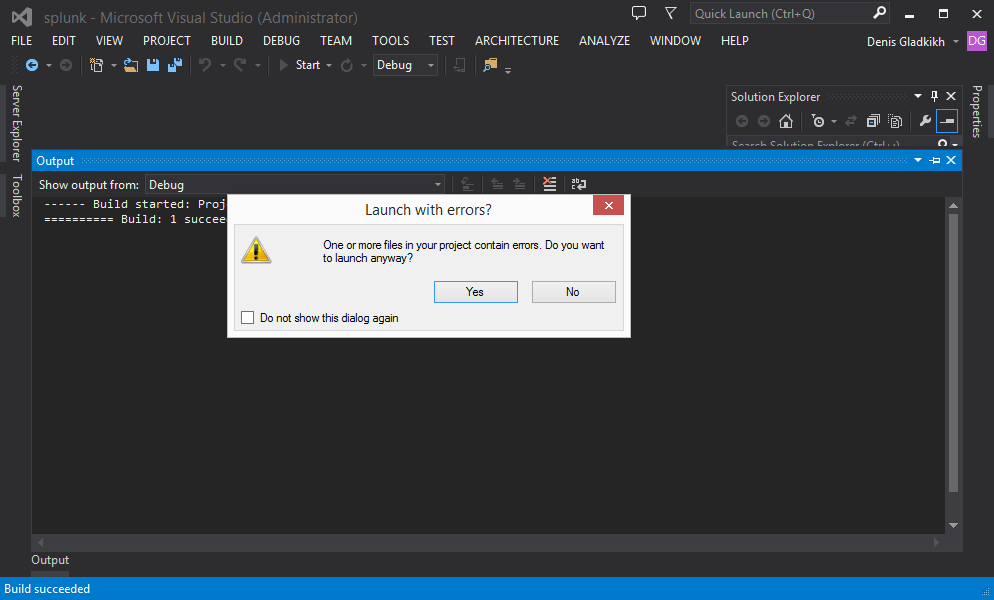Toggle auto hide pin on Output window
The height and width of the screenshot is (600, 994).
pos(934,160)
